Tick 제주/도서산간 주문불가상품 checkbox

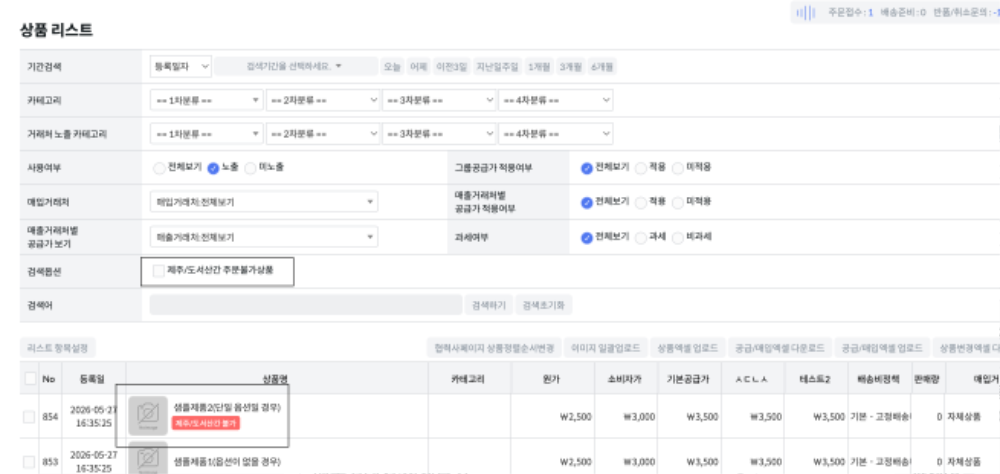[x=159, y=271]
